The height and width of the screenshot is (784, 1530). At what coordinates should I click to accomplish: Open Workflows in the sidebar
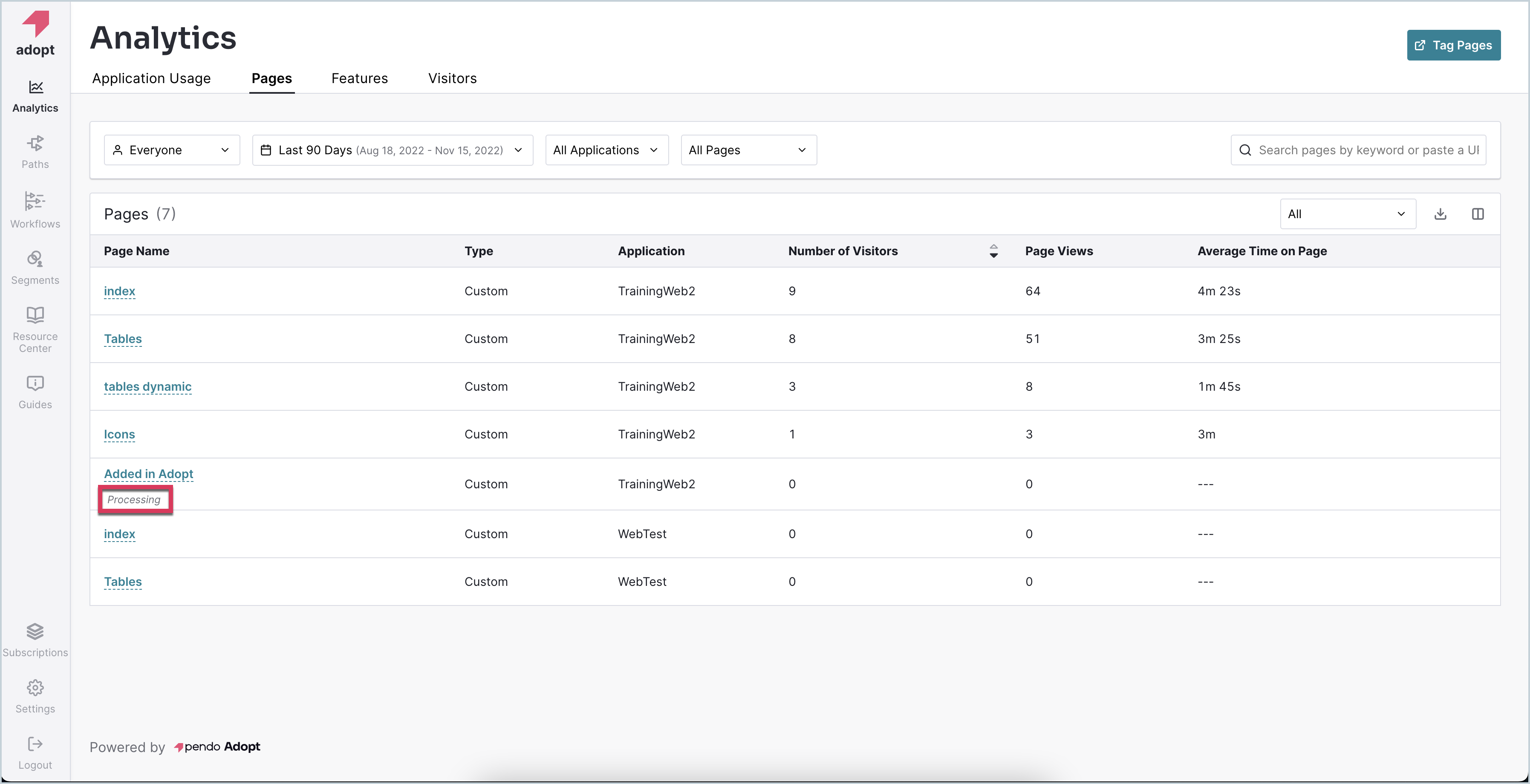(x=35, y=210)
